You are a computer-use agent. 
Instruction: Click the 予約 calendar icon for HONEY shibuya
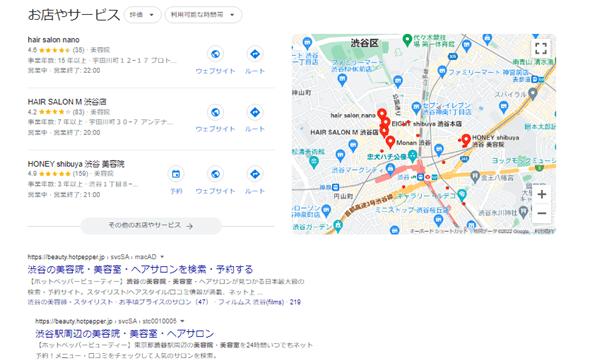pyautogui.click(x=176, y=174)
